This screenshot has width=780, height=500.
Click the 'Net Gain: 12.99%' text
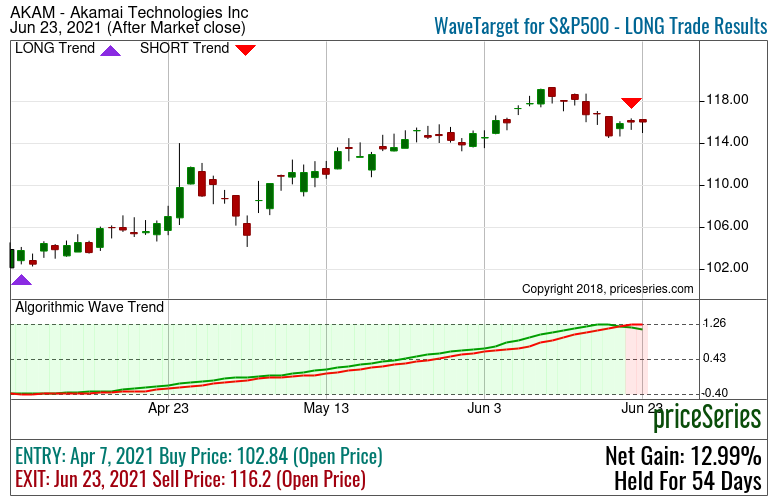[x=683, y=456]
